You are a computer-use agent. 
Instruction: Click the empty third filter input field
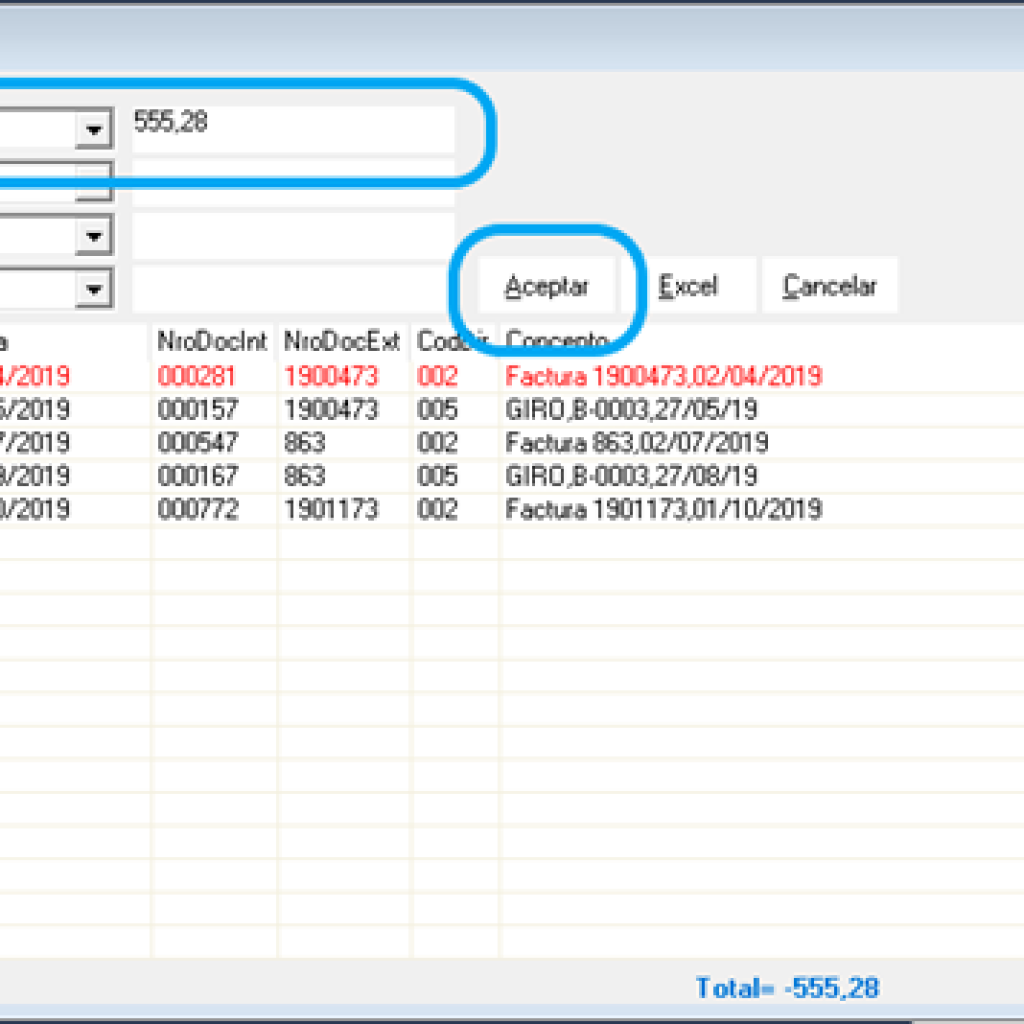coord(293,236)
